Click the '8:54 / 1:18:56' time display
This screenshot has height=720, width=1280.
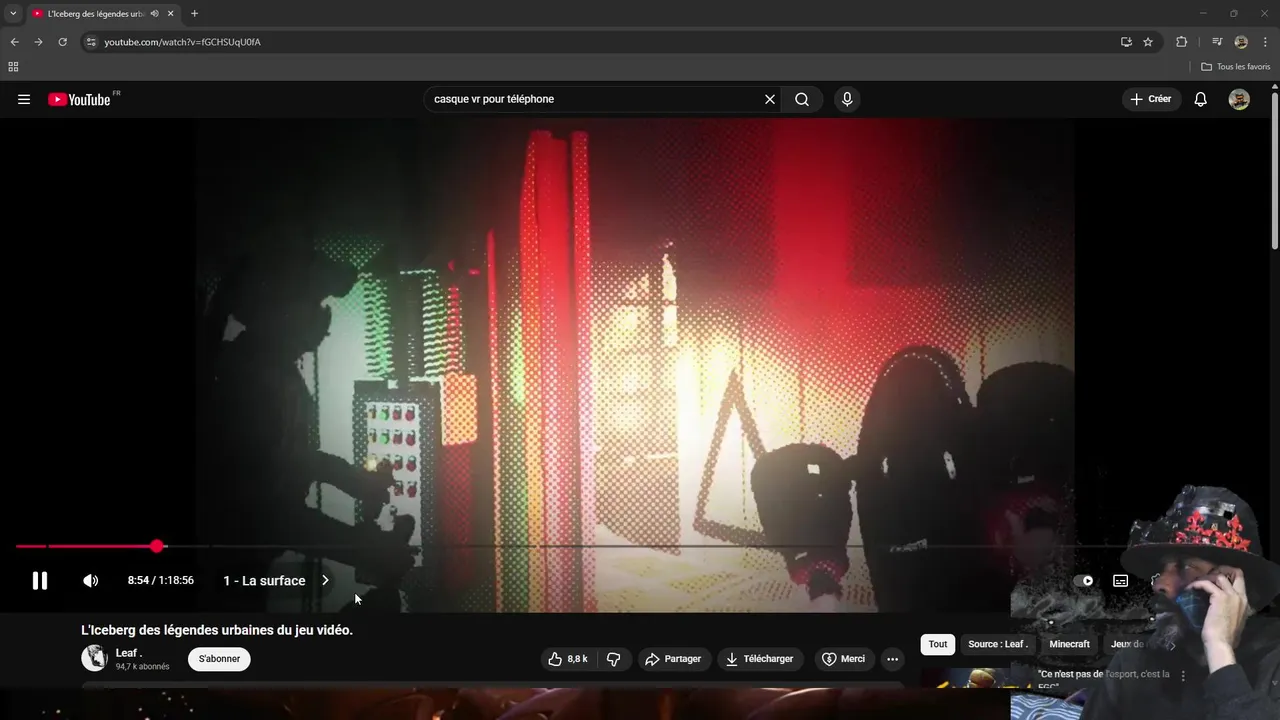click(161, 580)
